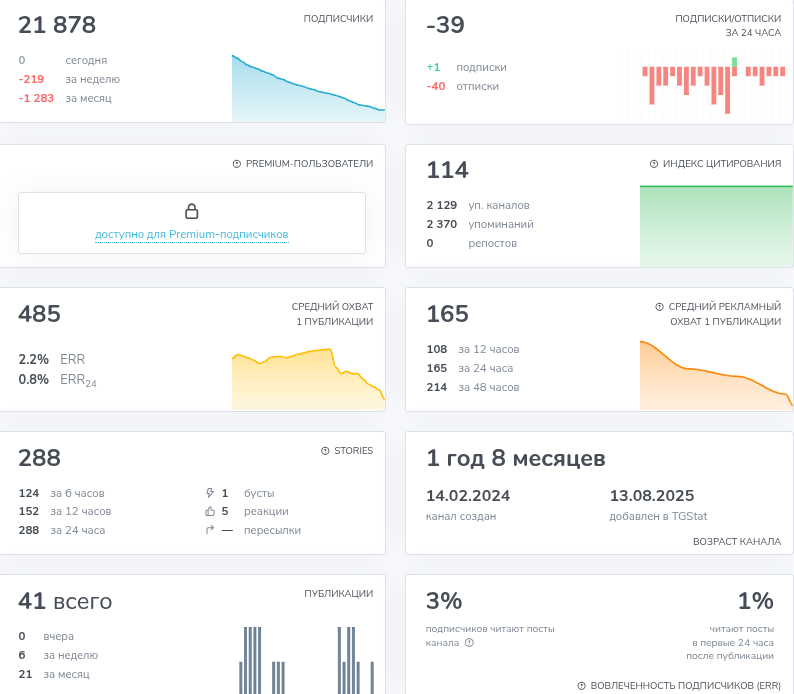The width and height of the screenshot is (794, 694).
Task: Click the lightning boosts icon in Stories card
Action: coord(209,493)
